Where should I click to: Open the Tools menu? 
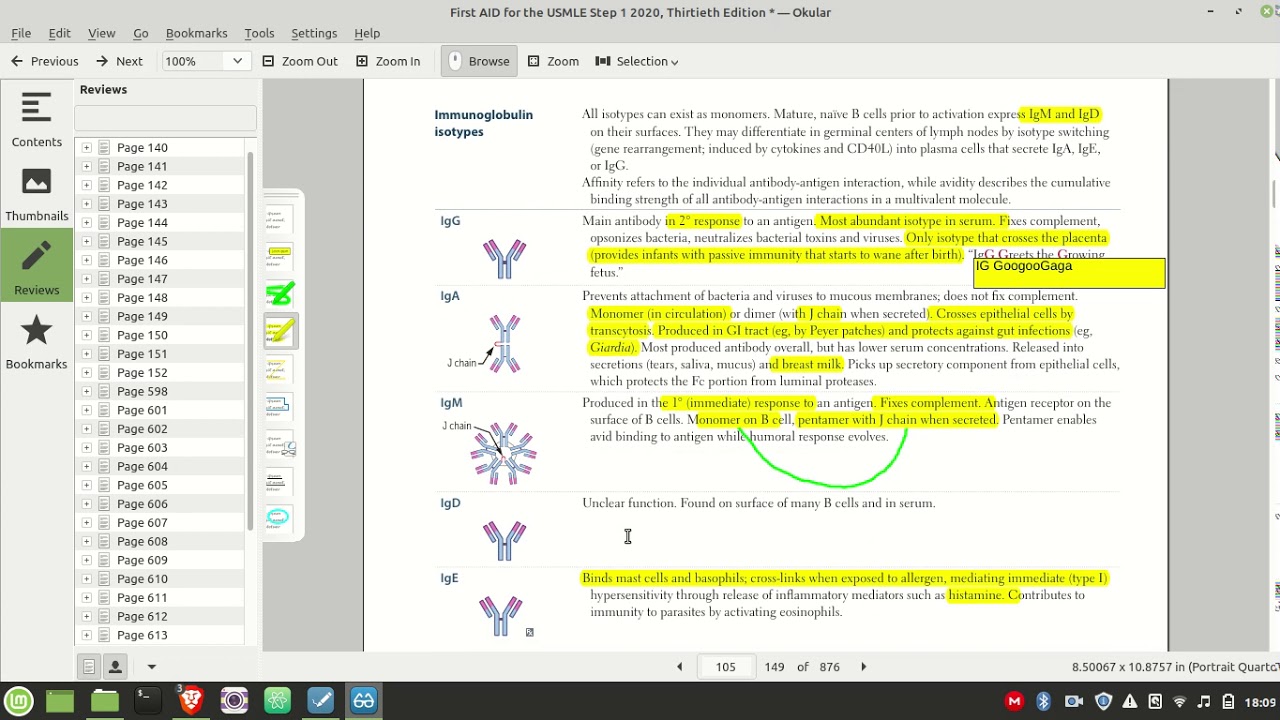point(259,33)
